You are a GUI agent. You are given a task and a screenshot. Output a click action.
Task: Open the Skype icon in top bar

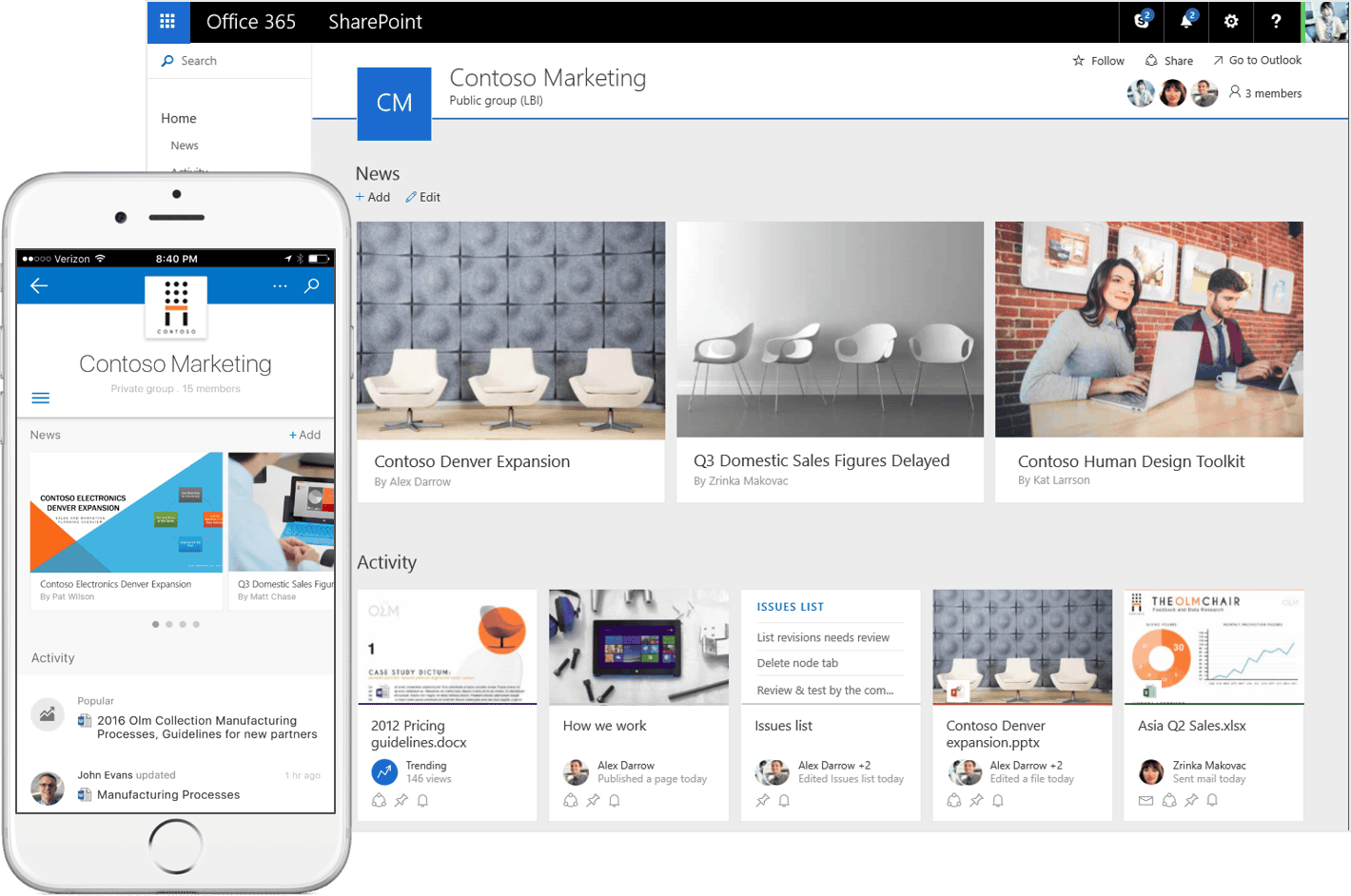point(1142,21)
